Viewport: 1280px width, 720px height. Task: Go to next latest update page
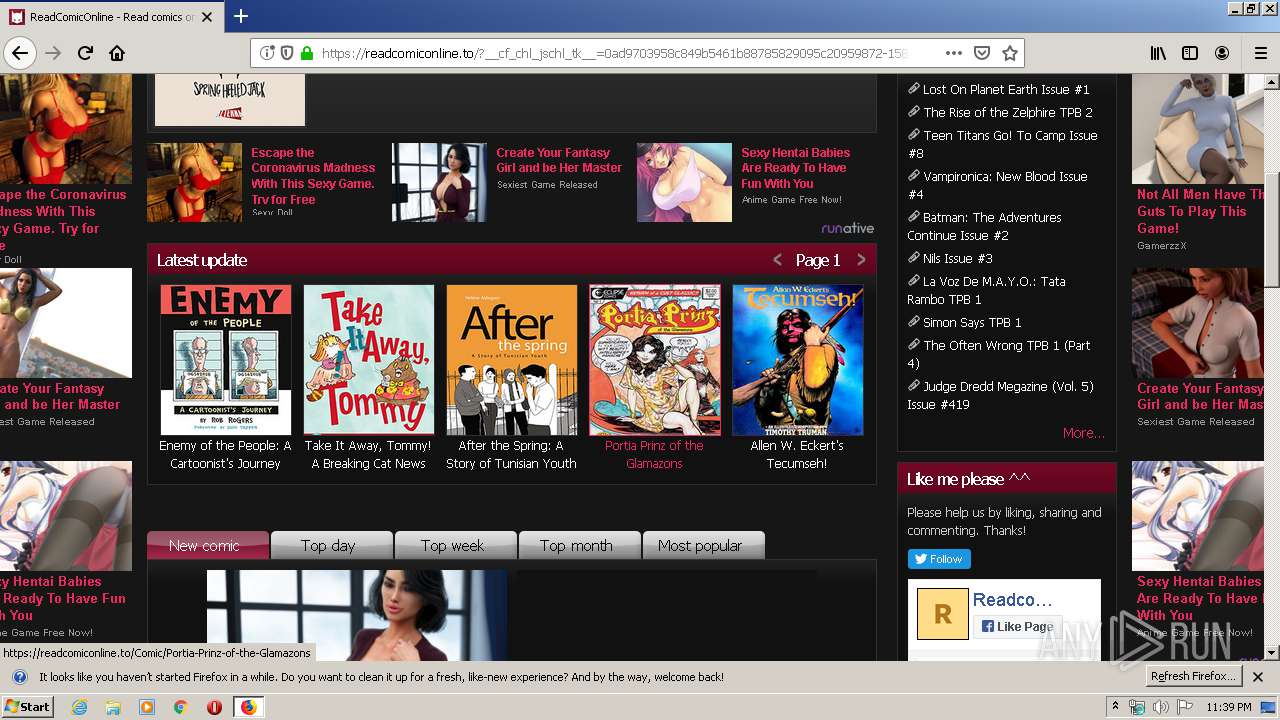click(861, 260)
